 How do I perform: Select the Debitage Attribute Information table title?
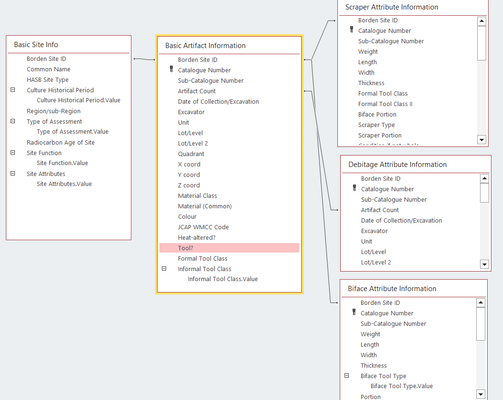(397, 164)
